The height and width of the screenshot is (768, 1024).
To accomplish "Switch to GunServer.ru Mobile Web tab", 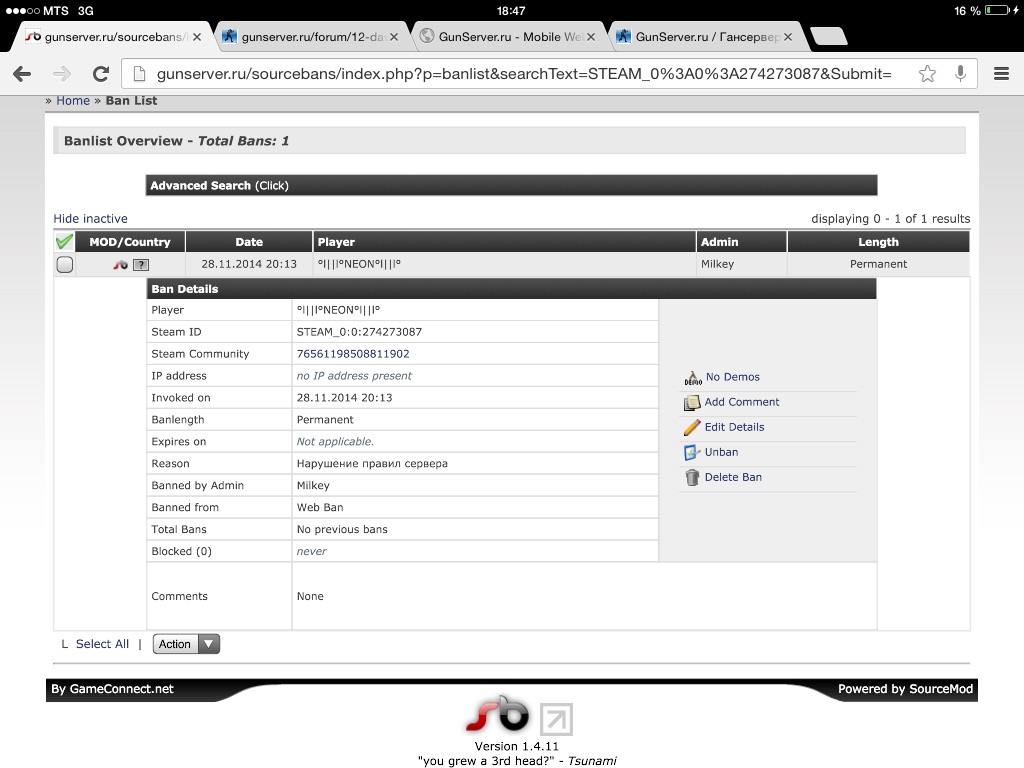I will [x=510, y=37].
